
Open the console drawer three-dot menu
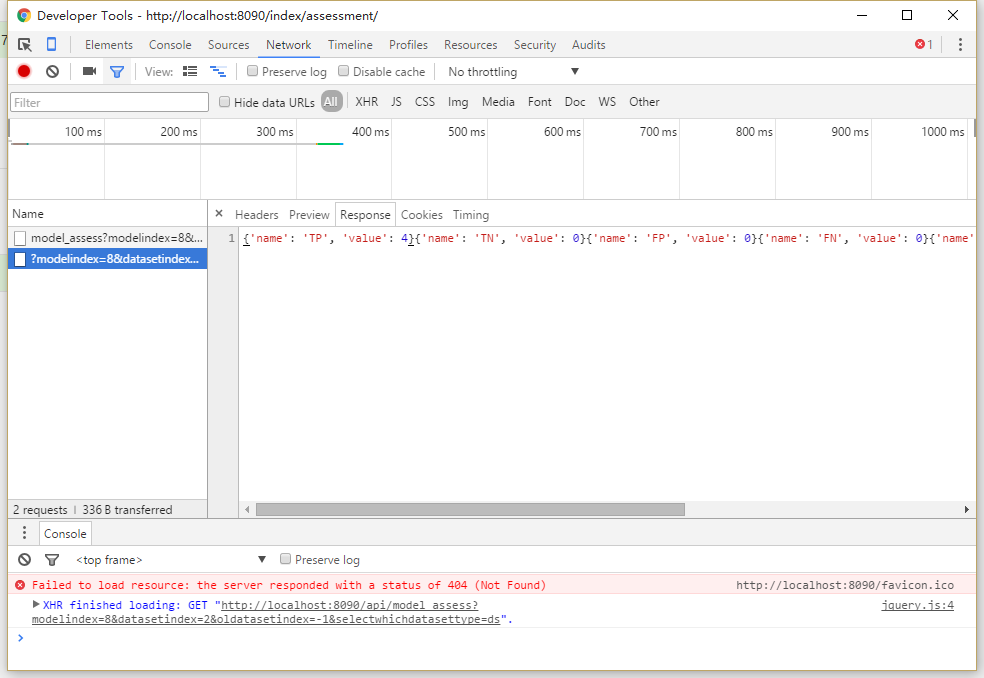[24, 533]
